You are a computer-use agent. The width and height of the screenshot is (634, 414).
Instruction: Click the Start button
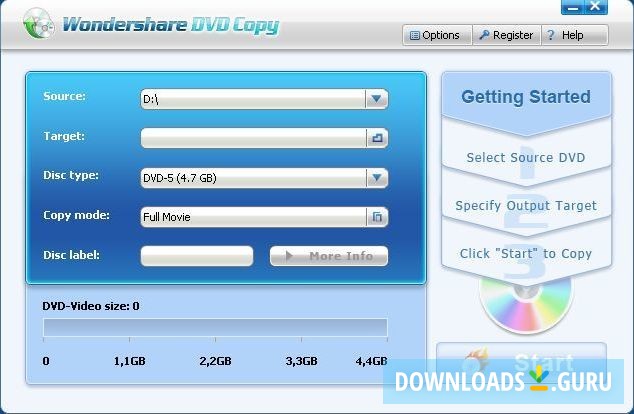pos(522,362)
